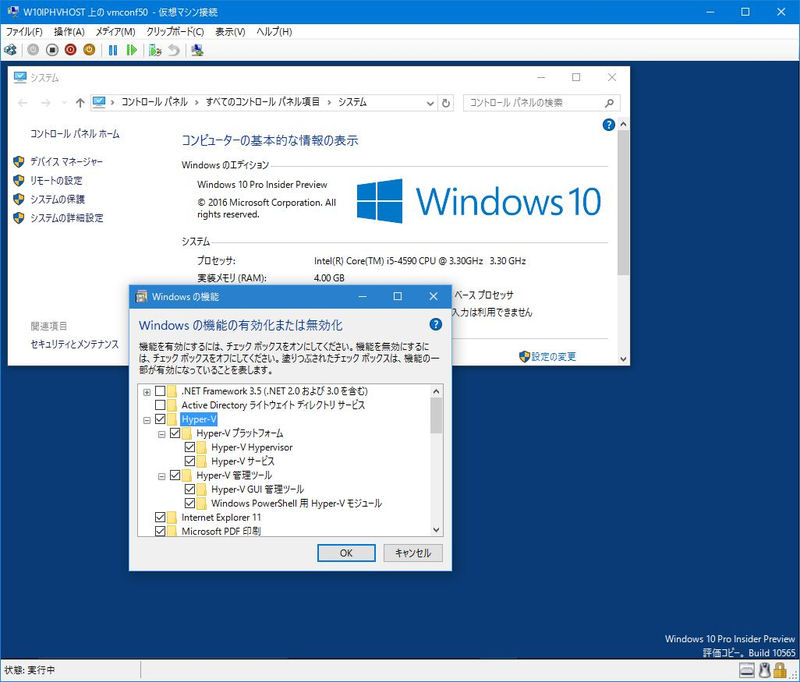Uncheck Hyper-V 管理ツール checkbox
The image size is (800, 682).
[175, 475]
